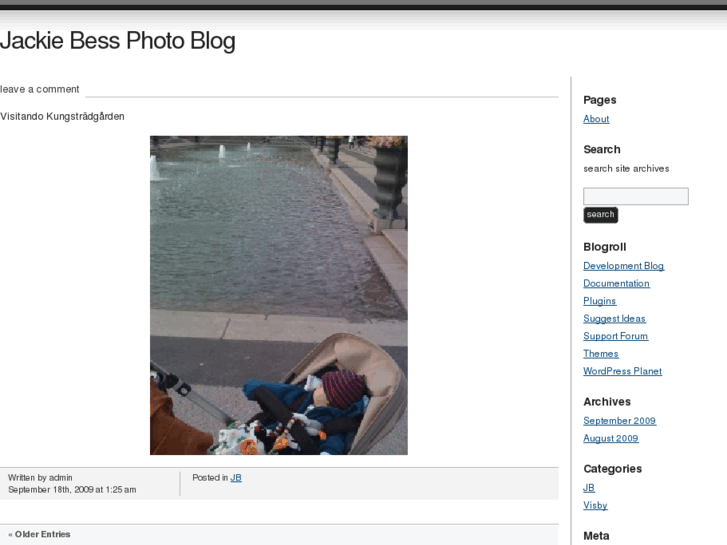727x545 pixels.
Task: Open the WordPress Planet link
Action: pyautogui.click(x=622, y=371)
